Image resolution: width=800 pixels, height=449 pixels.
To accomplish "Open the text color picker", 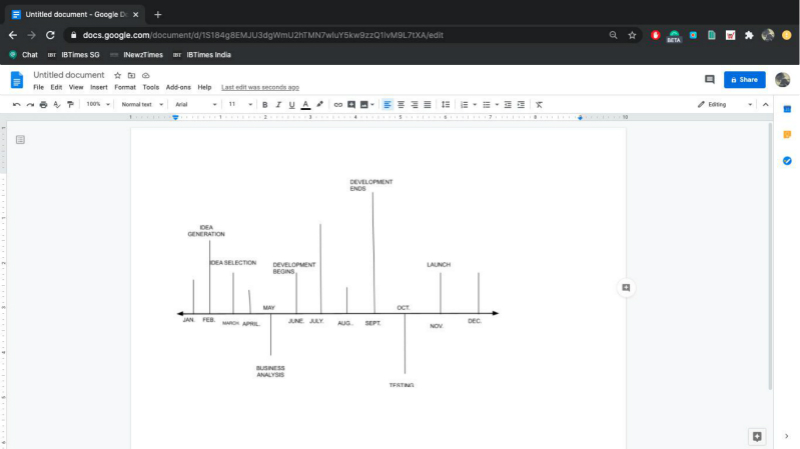I will pyautogui.click(x=306, y=104).
